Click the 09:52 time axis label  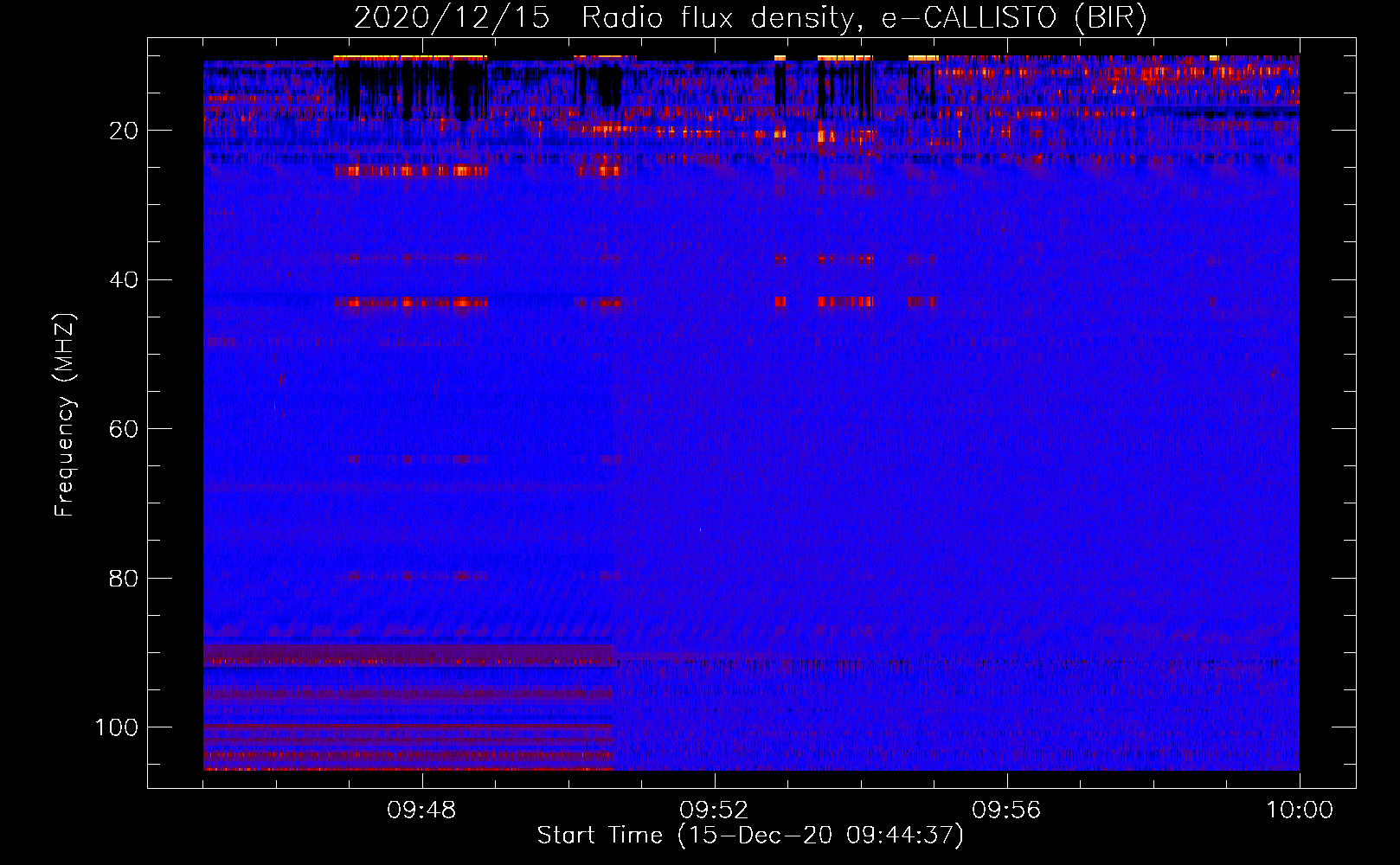714,811
